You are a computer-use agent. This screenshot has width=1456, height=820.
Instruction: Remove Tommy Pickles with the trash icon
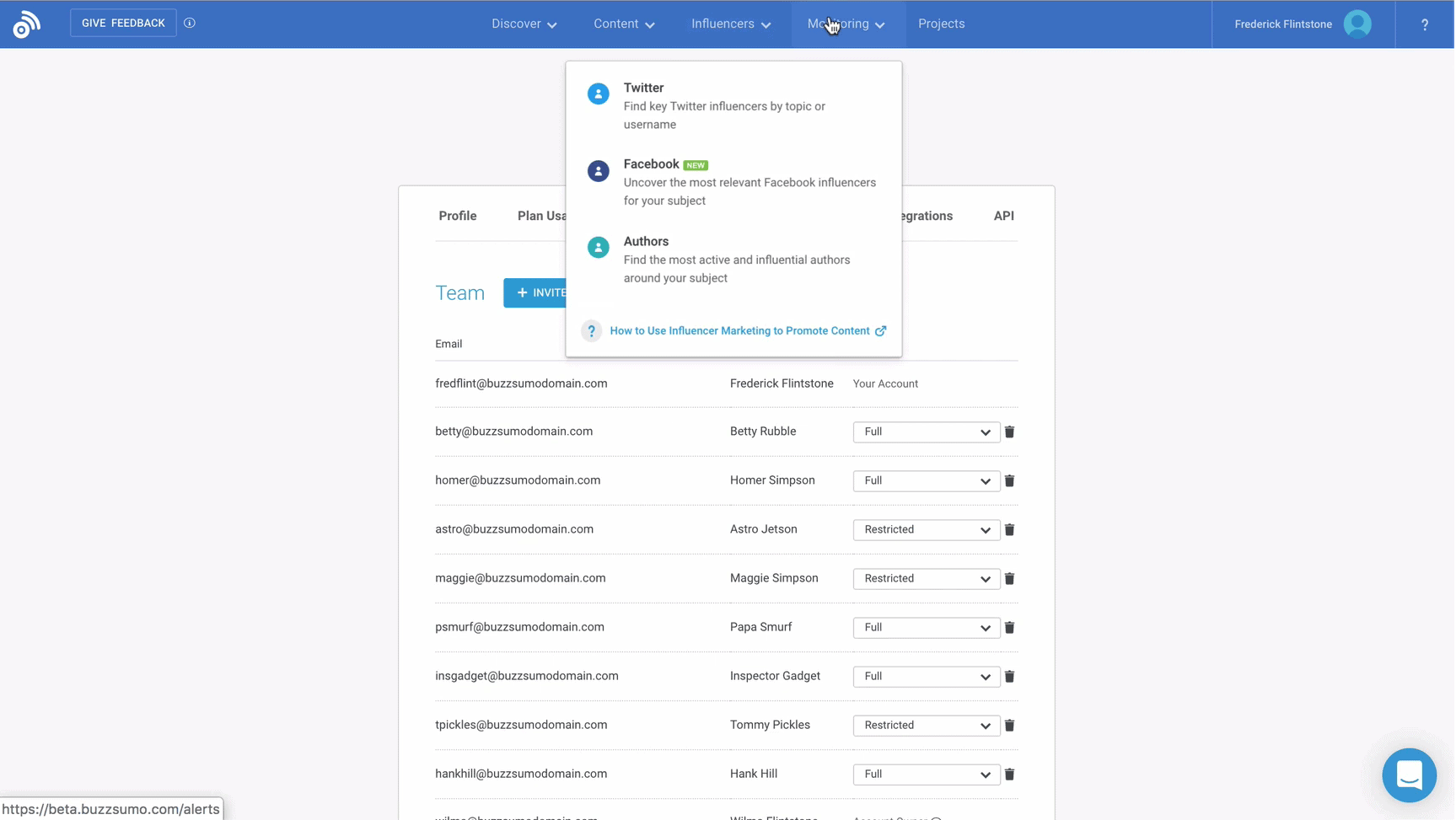(1009, 725)
